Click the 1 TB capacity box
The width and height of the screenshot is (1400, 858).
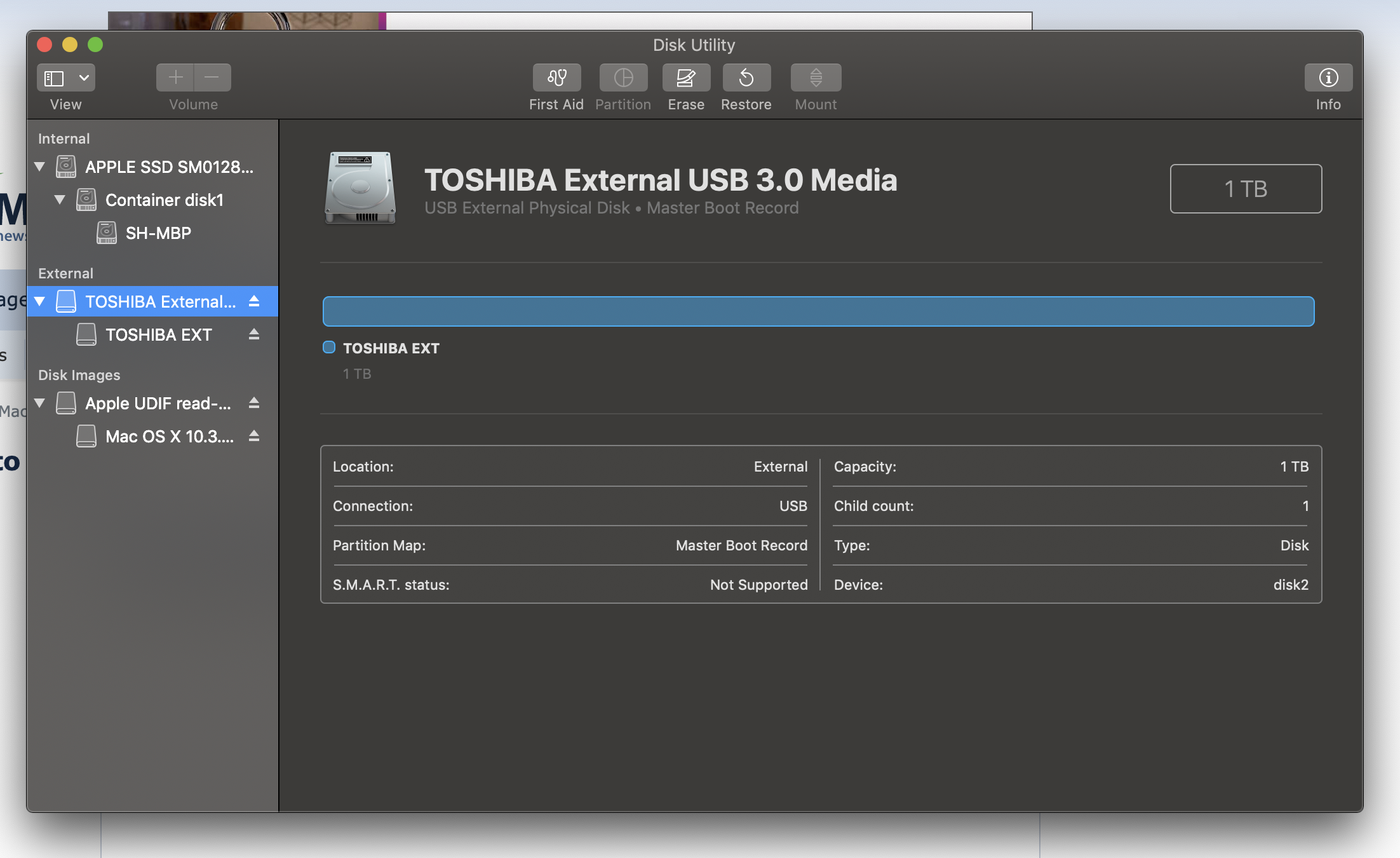[x=1246, y=189]
